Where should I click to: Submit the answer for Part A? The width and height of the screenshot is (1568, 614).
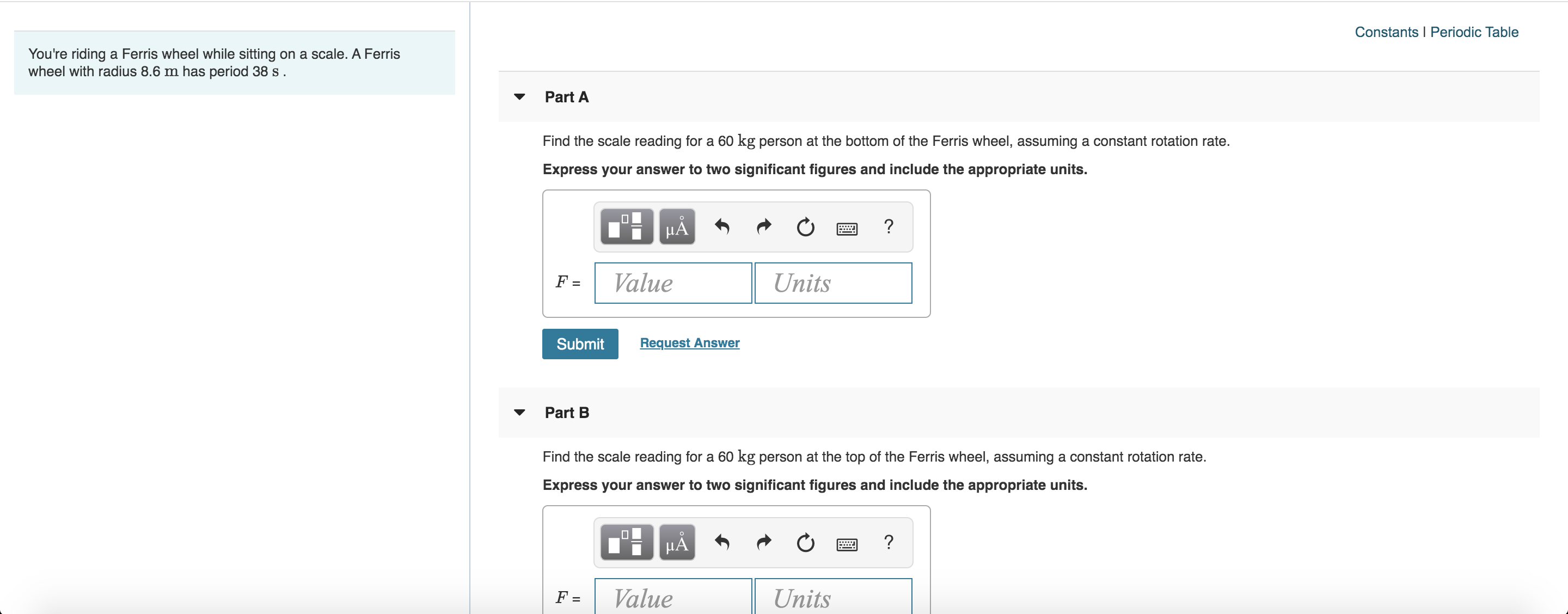coord(580,343)
